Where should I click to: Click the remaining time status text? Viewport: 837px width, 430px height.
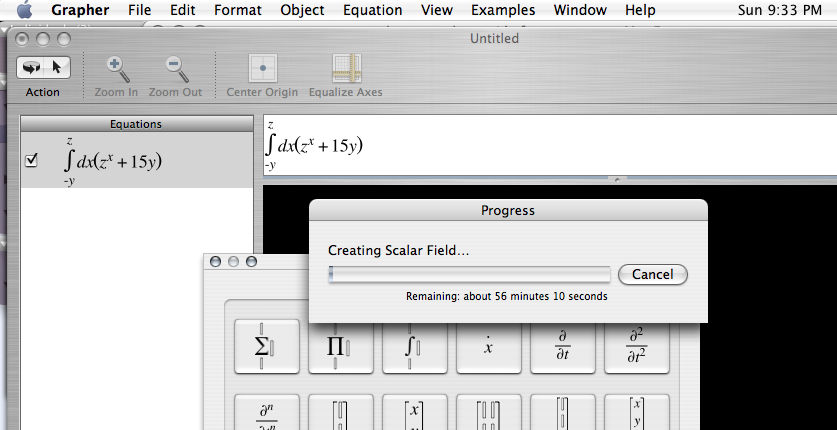click(x=507, y=296)
